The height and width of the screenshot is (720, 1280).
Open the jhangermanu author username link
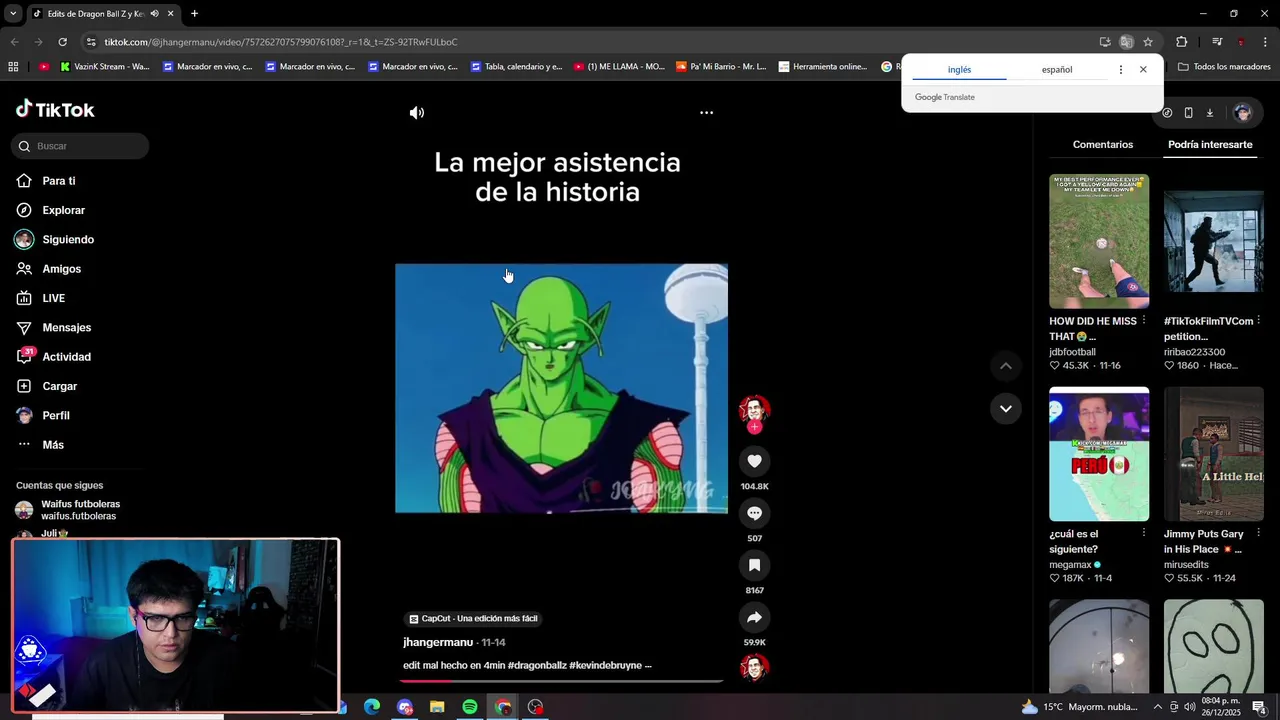point(438,642)
